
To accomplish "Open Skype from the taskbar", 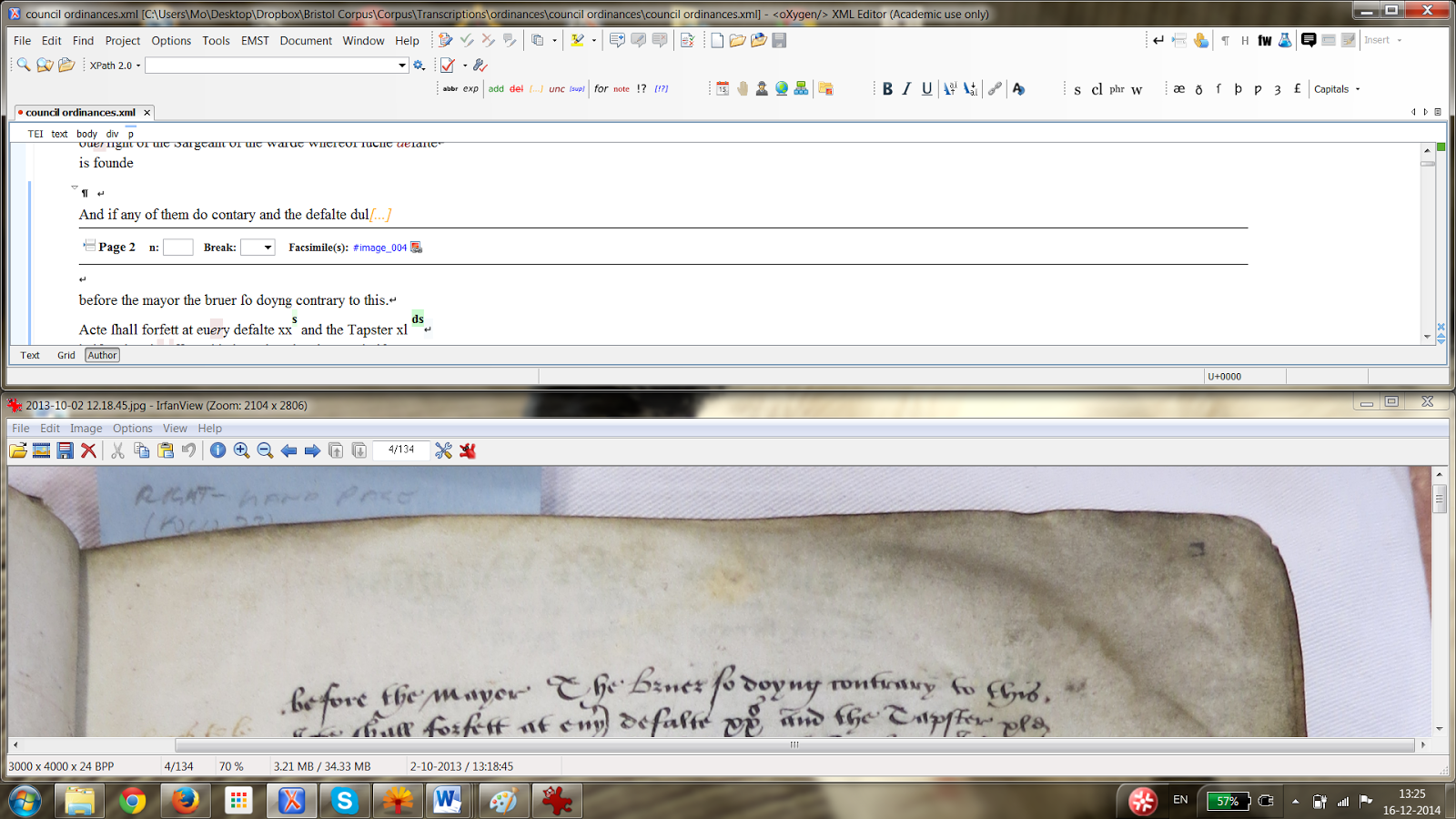I will coord(344,801).
